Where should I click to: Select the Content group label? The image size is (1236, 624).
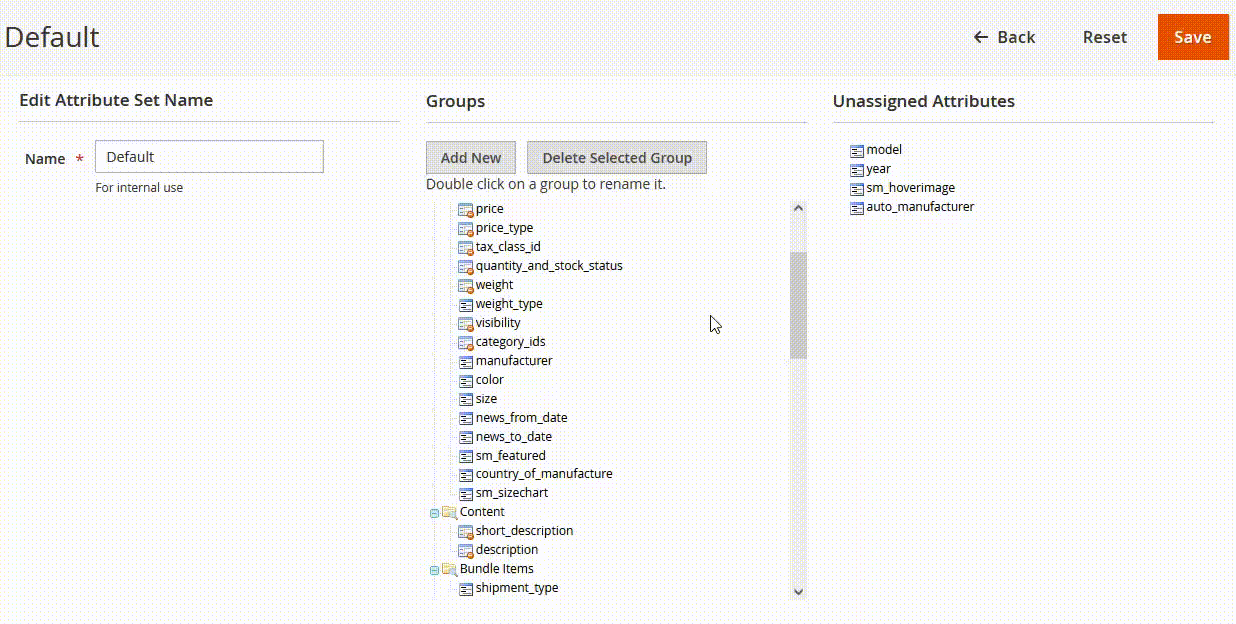pyautogui.click(x=482, y=512)
